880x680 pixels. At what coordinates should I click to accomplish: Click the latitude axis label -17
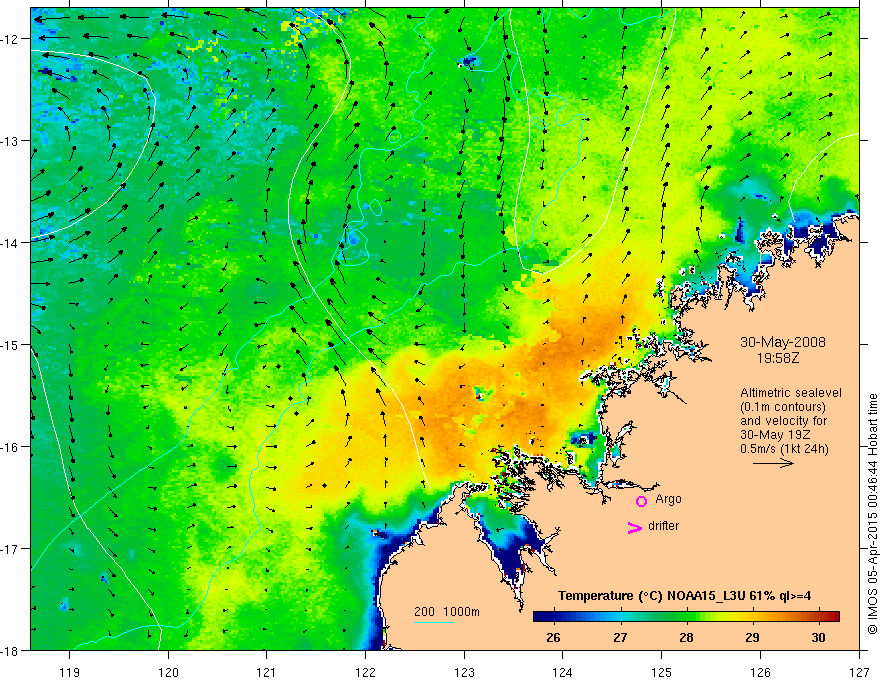tap(10, 549)
